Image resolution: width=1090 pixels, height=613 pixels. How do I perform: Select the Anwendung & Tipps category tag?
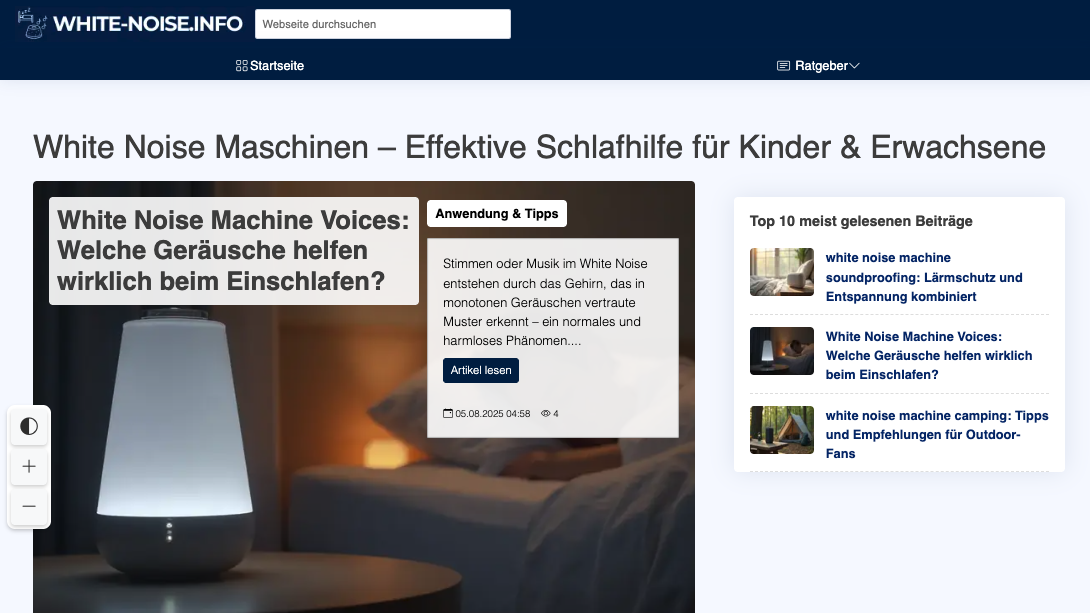497,214
